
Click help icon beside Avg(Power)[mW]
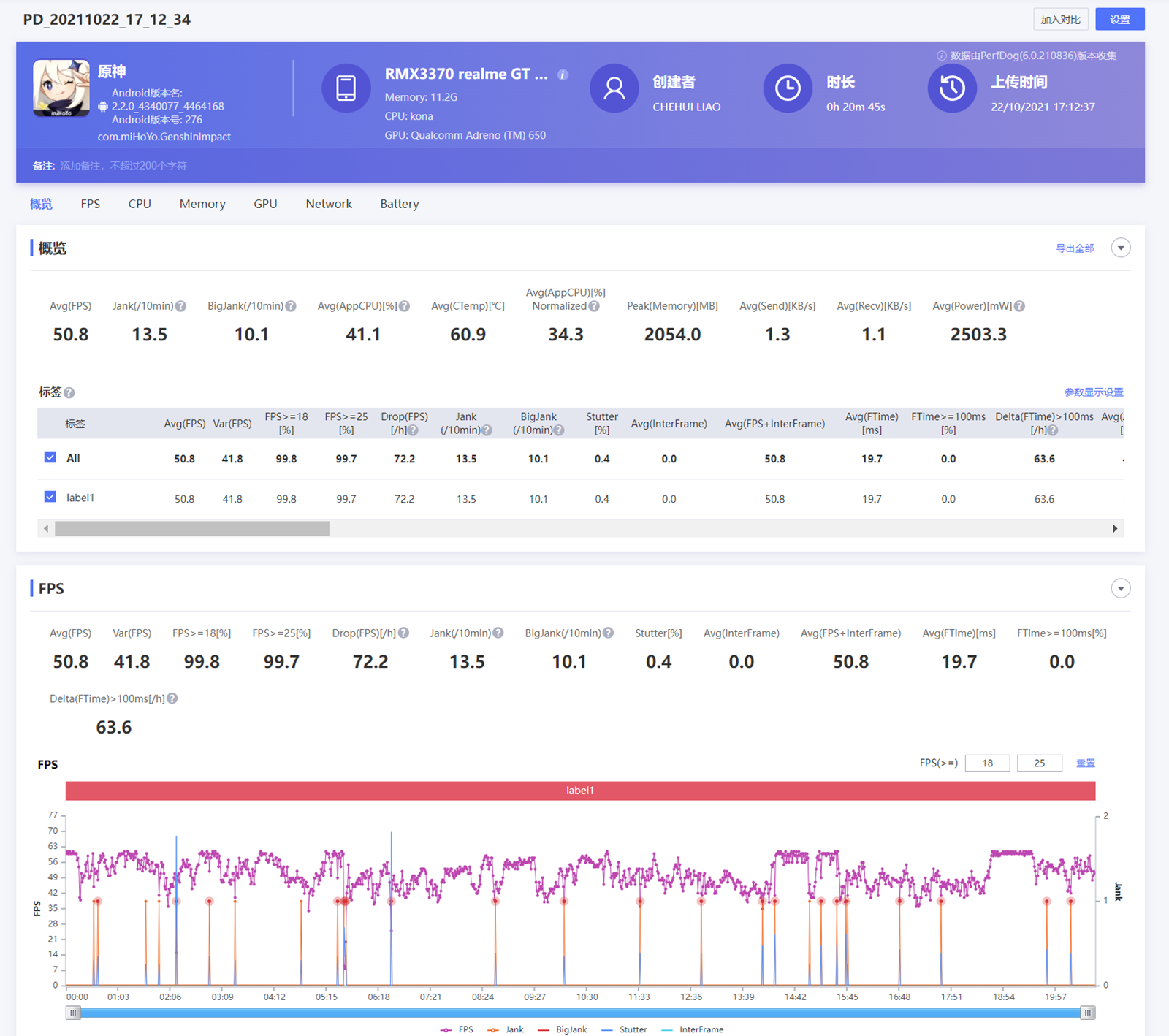(x=1019, y=306)
